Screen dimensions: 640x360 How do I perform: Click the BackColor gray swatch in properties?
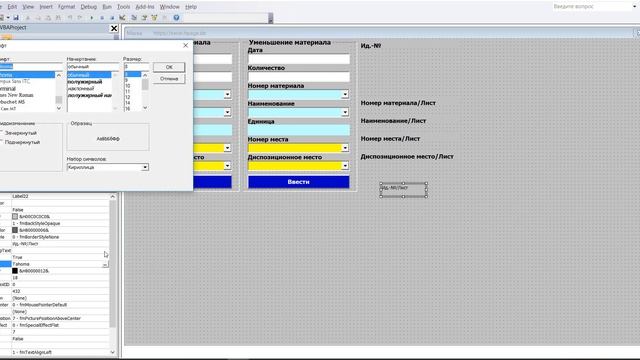pyautogui.click(x=15, y=216)
